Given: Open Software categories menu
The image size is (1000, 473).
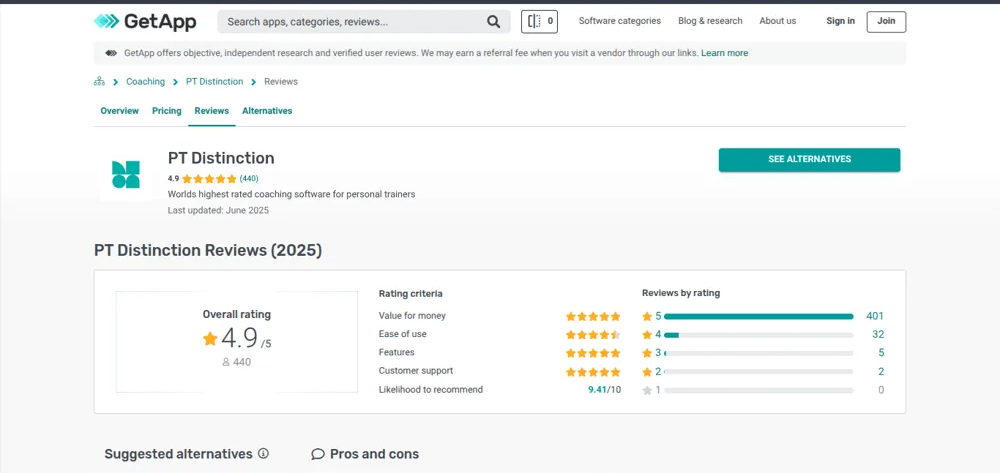Looking at the screenshot, I should tap(620, 21).
